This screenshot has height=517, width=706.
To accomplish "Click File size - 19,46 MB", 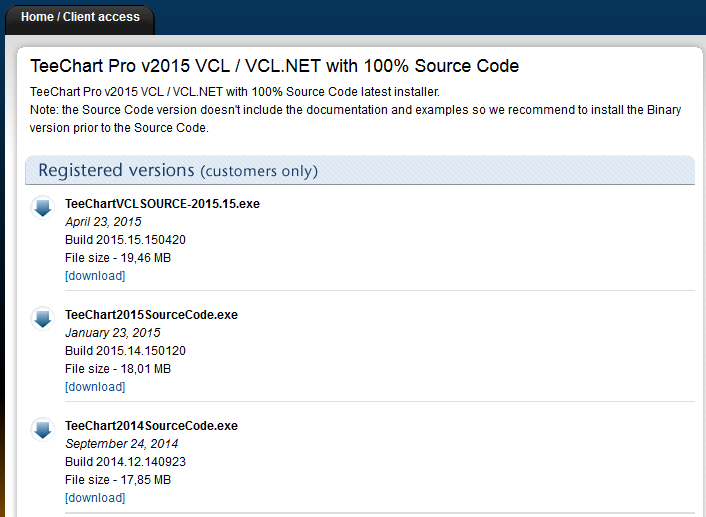I will [x=118, y=258].
